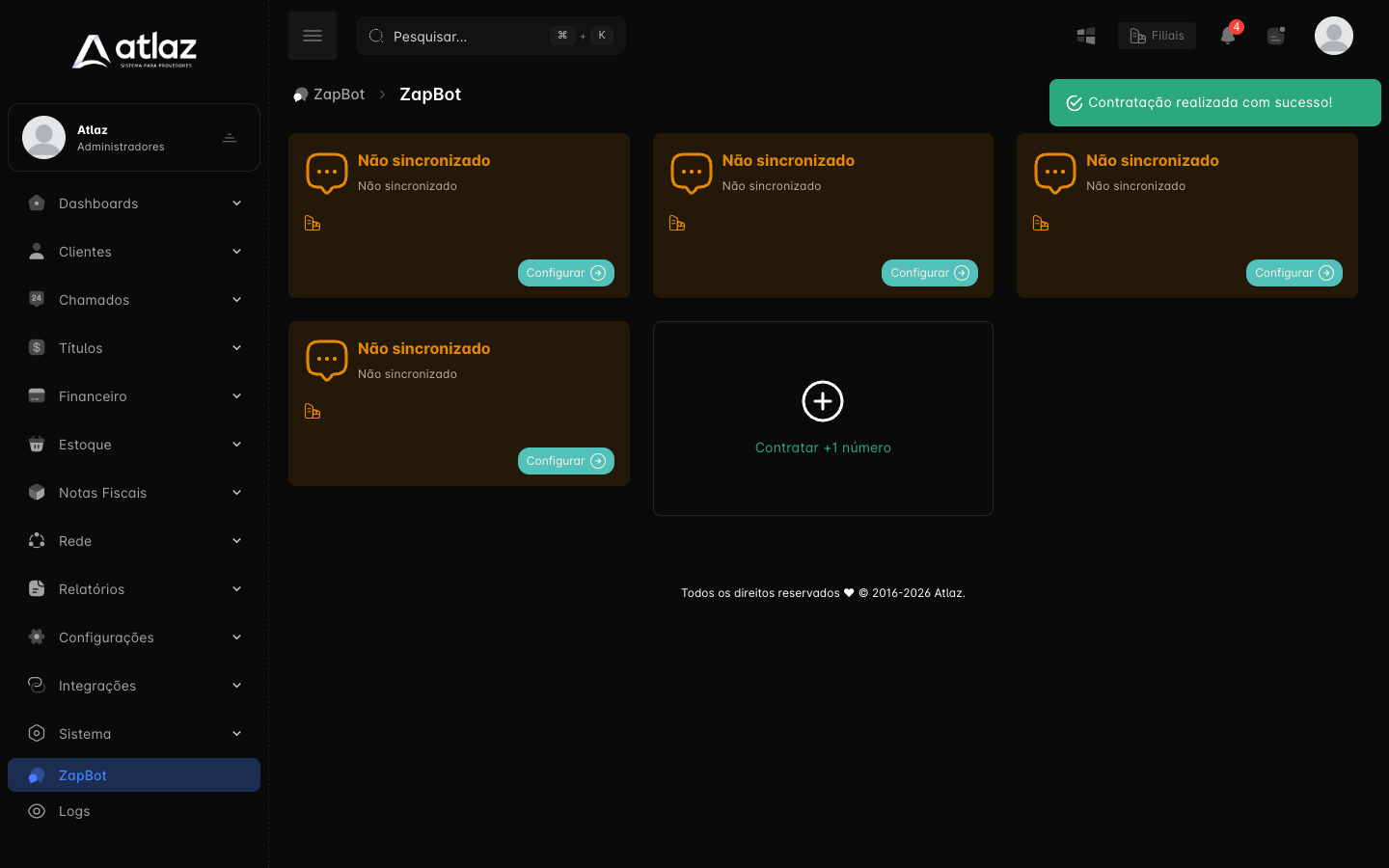Expand the Rede chevron
The image size is (1389, 868).
[x=236, y=540]
